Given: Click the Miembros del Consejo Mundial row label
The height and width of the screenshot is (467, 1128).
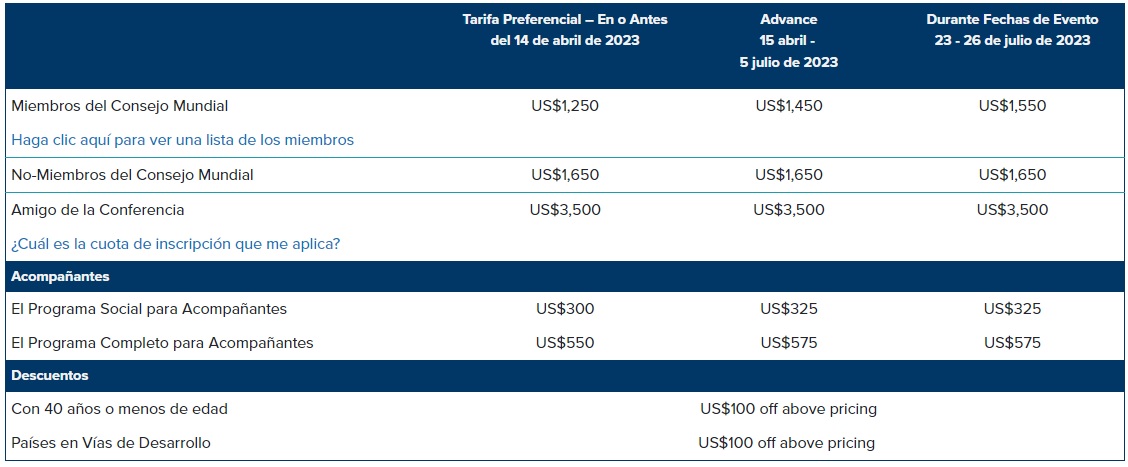Looking at the screenshot, I should click(x=119, y=106).
